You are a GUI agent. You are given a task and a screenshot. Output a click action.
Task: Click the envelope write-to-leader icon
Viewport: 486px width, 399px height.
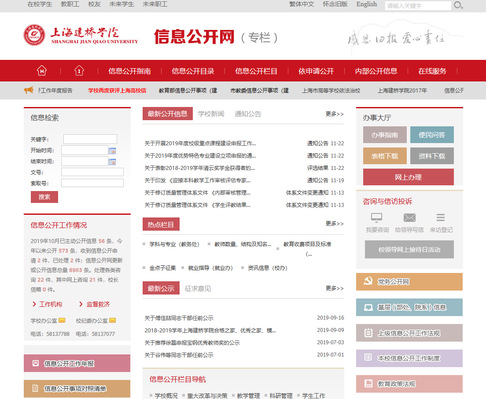(409, 218)
